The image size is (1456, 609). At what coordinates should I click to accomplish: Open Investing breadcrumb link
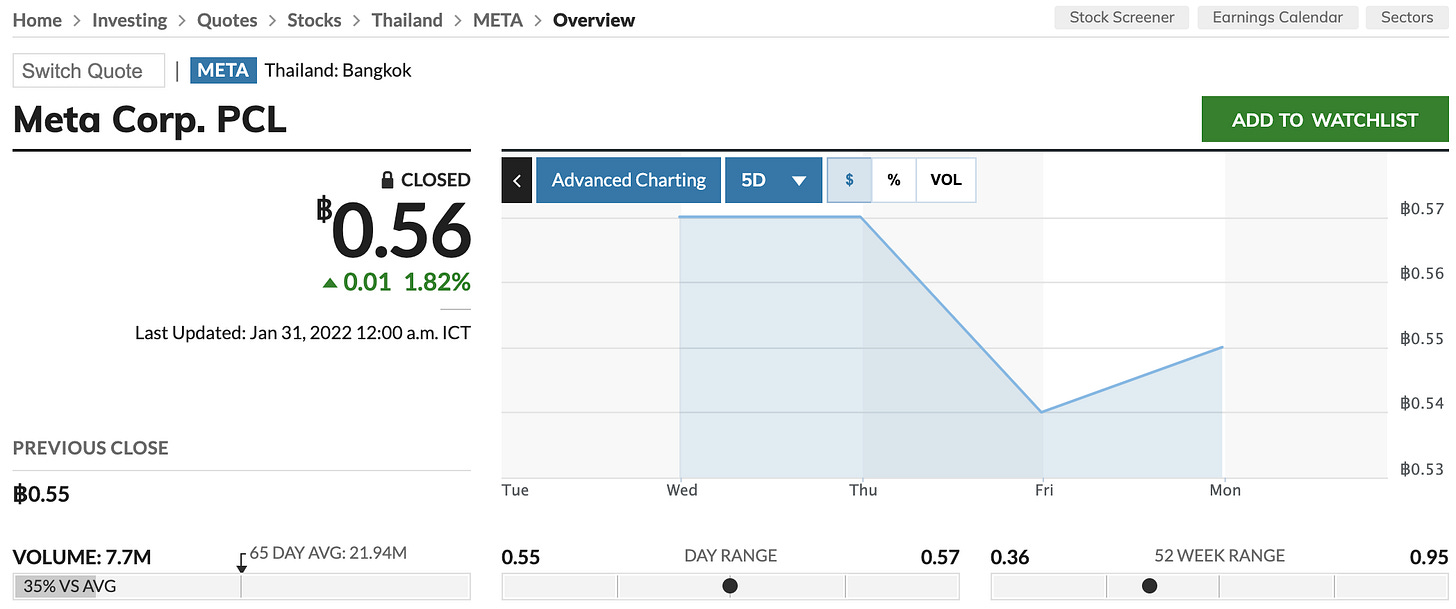(x=130, y=20)
